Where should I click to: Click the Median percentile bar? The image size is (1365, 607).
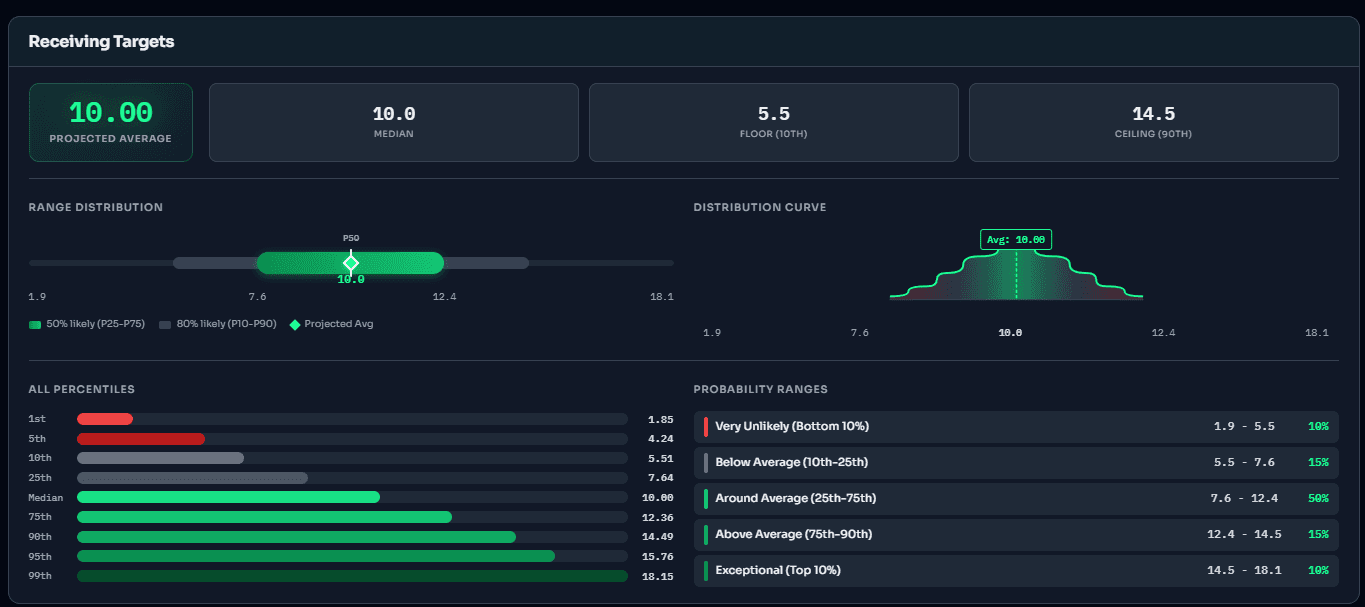click(x=228, y=497)
